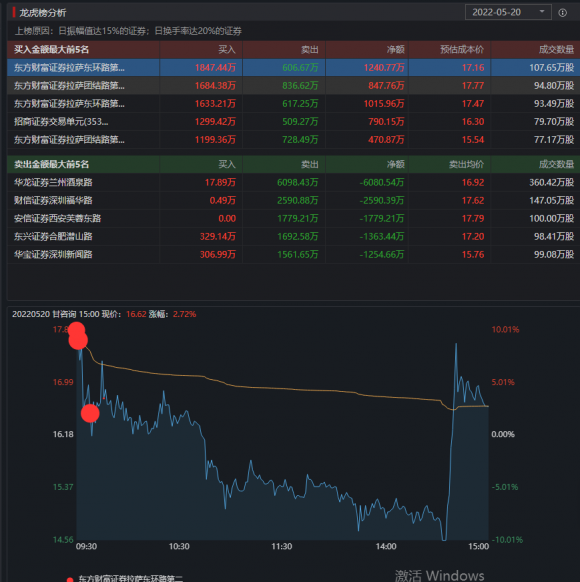
Task: Select the 财信证券深圳福华路 row
Action: click(293, 200)
